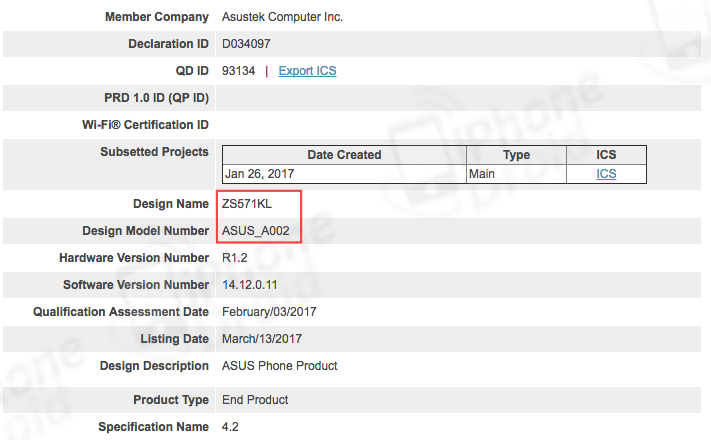Click the Wi-Fi Certification ID label
711x440 pixels.
(143, 125)
